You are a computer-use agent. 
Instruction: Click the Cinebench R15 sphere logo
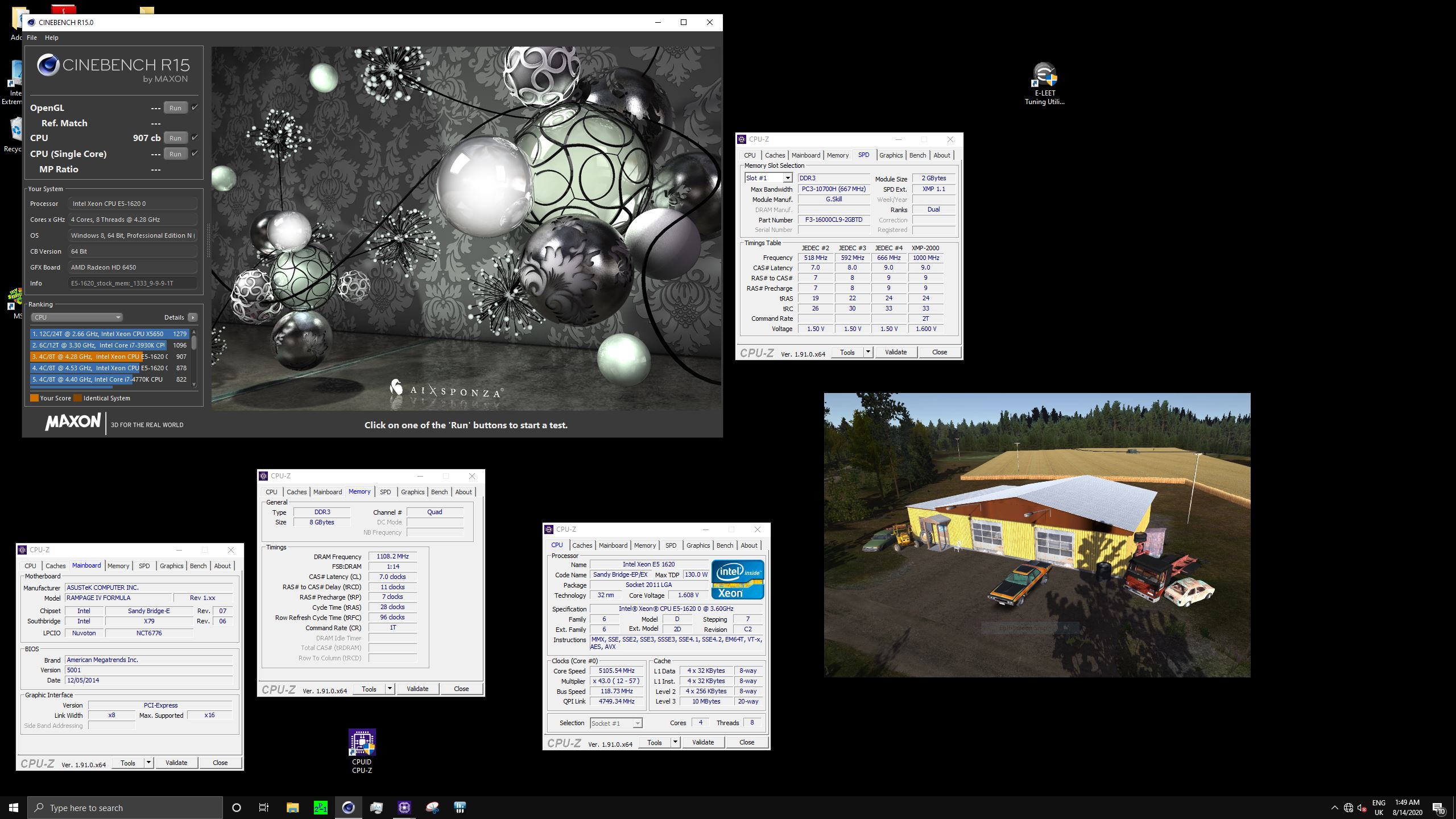pos(48,65)
